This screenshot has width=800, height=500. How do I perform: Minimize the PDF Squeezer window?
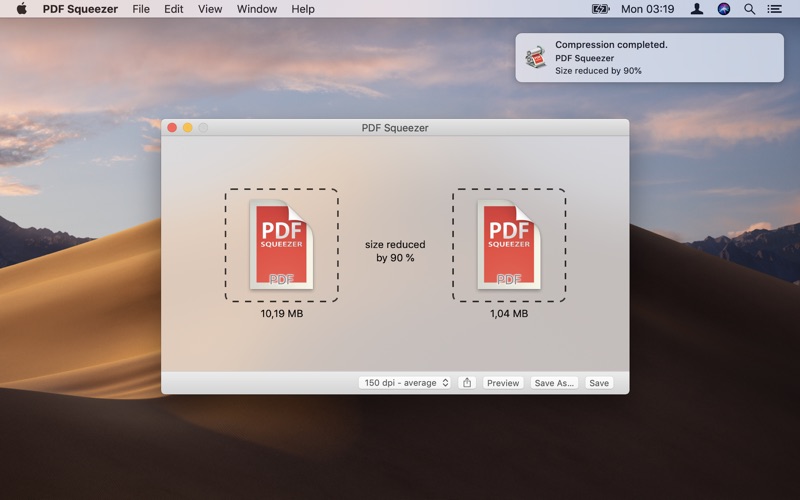tap(188, 128)
